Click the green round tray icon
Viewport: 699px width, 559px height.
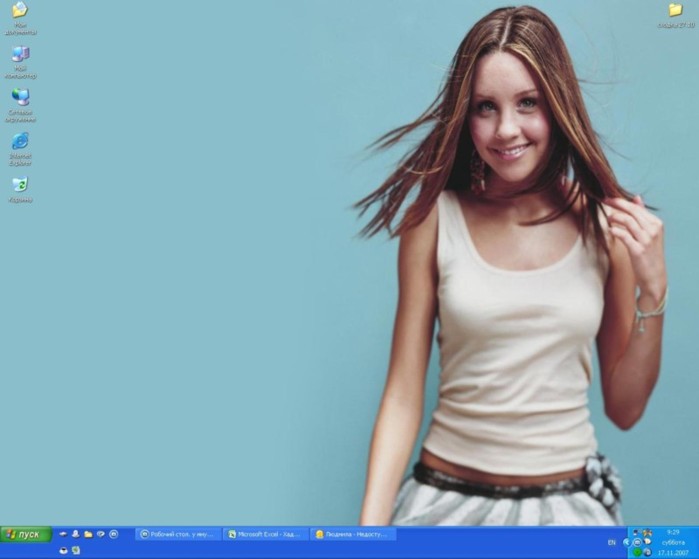pyautogui.click(x=637, y=552)
